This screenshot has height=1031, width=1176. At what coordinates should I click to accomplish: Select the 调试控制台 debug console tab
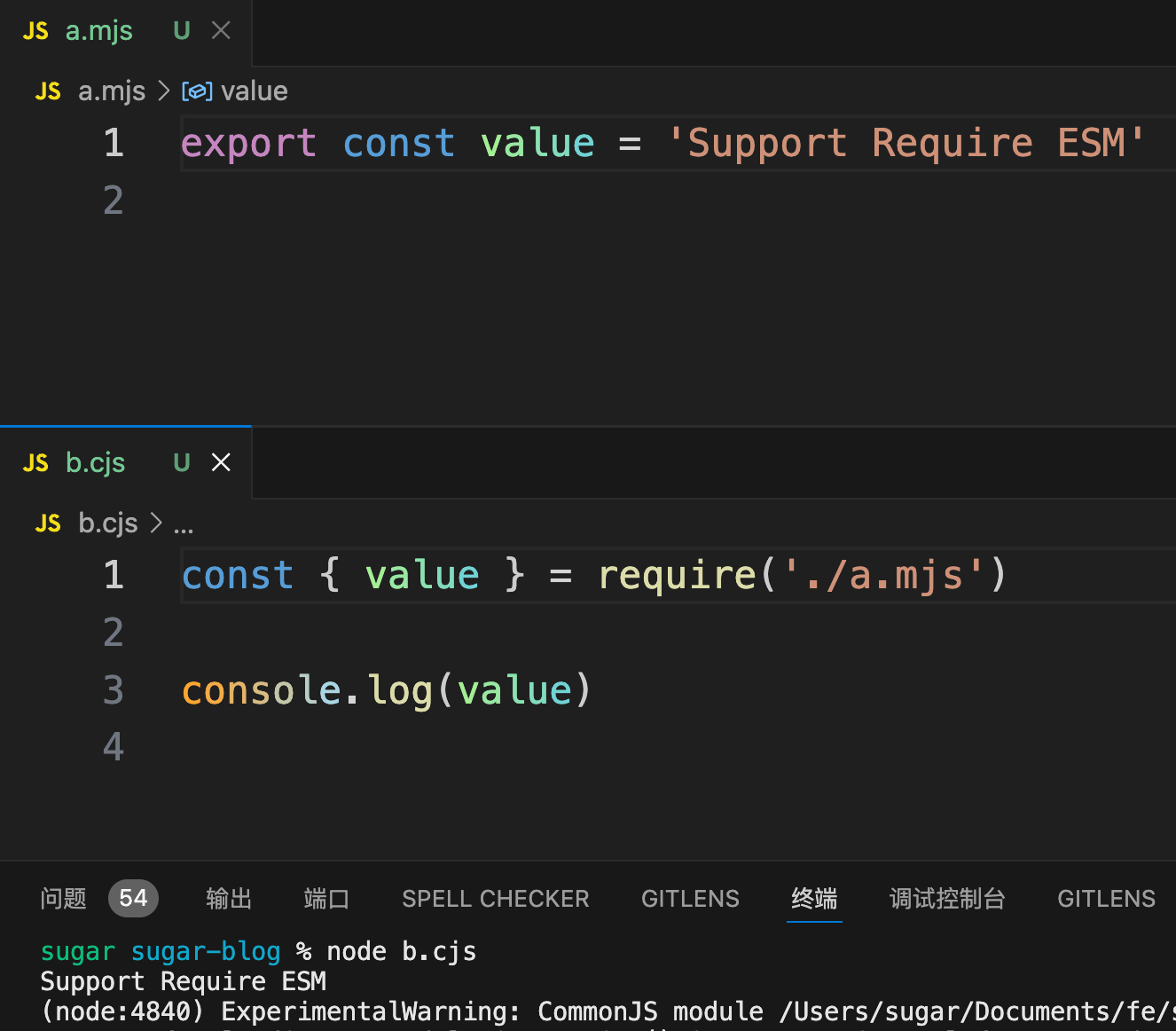pos(946,899)
